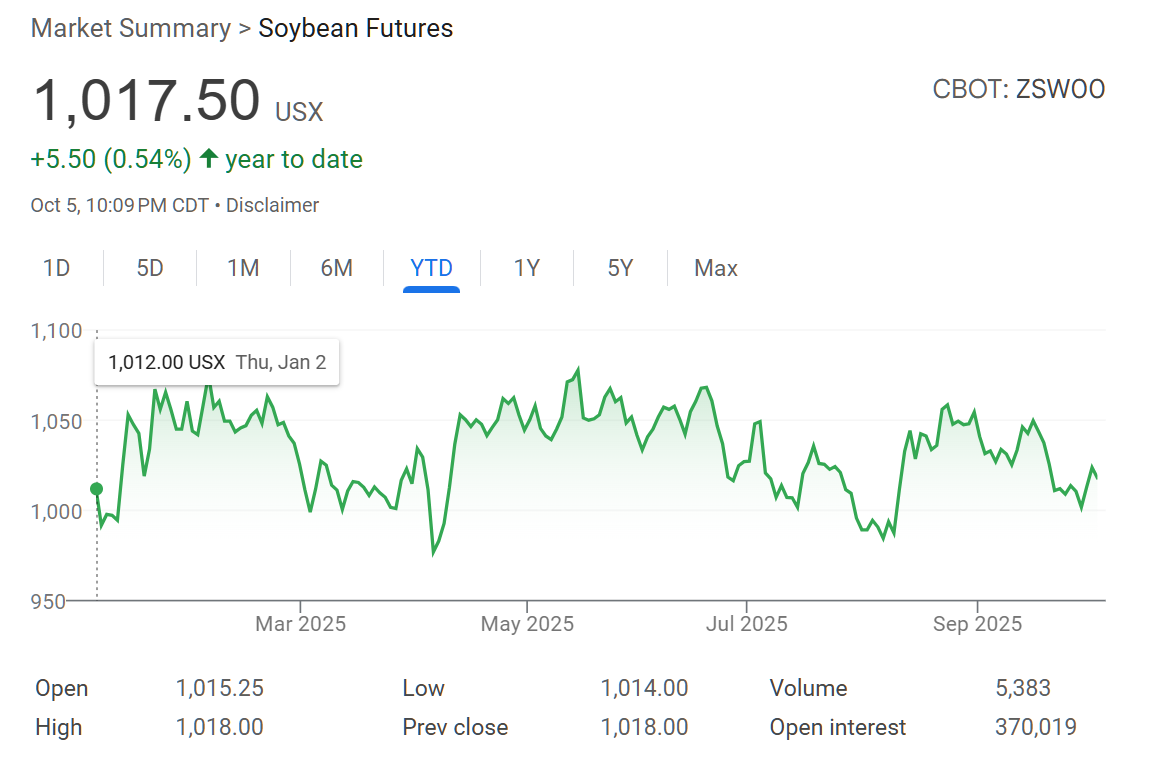Click the green data point marker
This screenshot has width=1168, height=757.
pyautogui.click(x=97, y=489)
